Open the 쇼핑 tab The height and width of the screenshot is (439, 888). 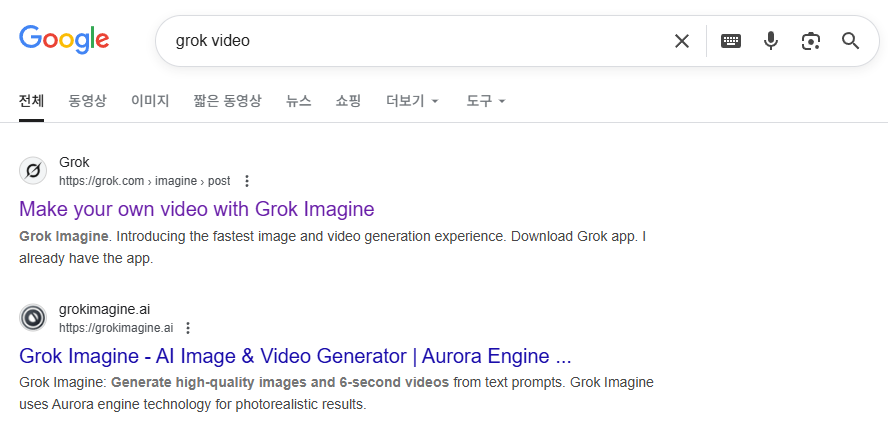pos(348,101)
